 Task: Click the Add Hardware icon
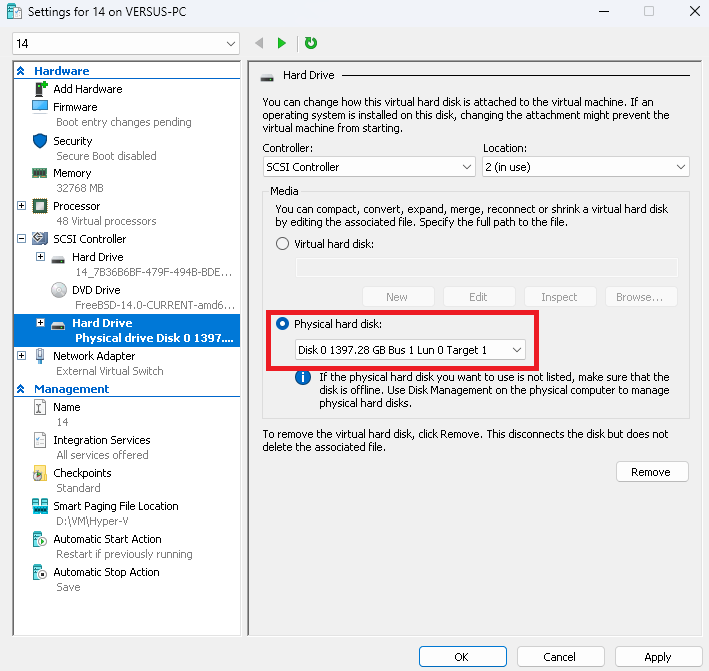(x=41, y=89)
